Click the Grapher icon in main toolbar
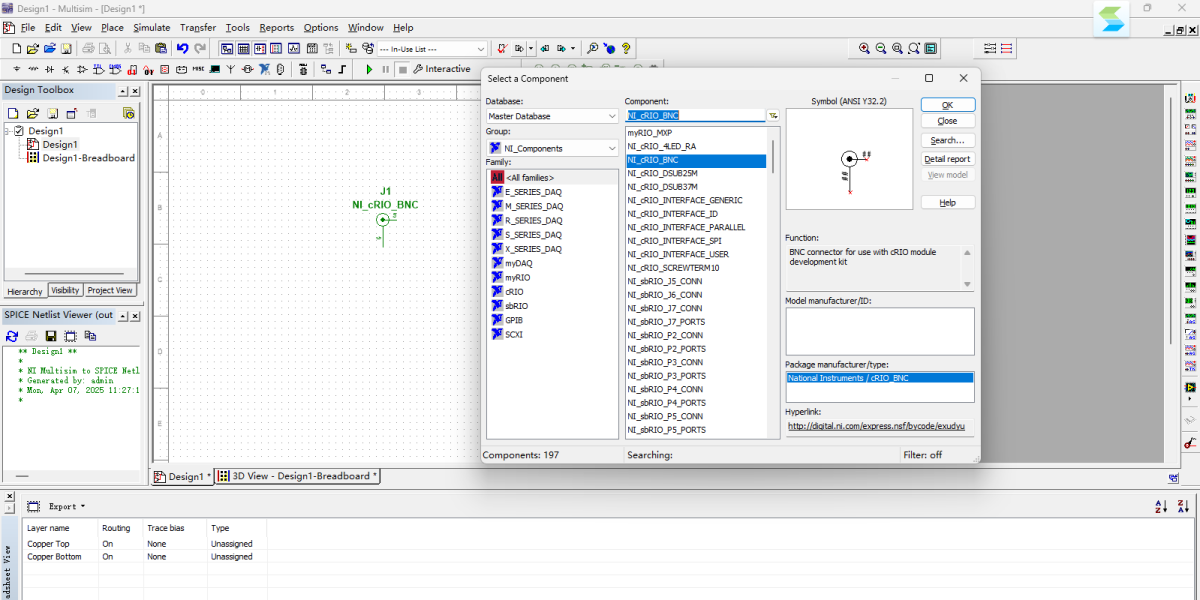Viewport: 1200px width, 600px height. point(295,48)
